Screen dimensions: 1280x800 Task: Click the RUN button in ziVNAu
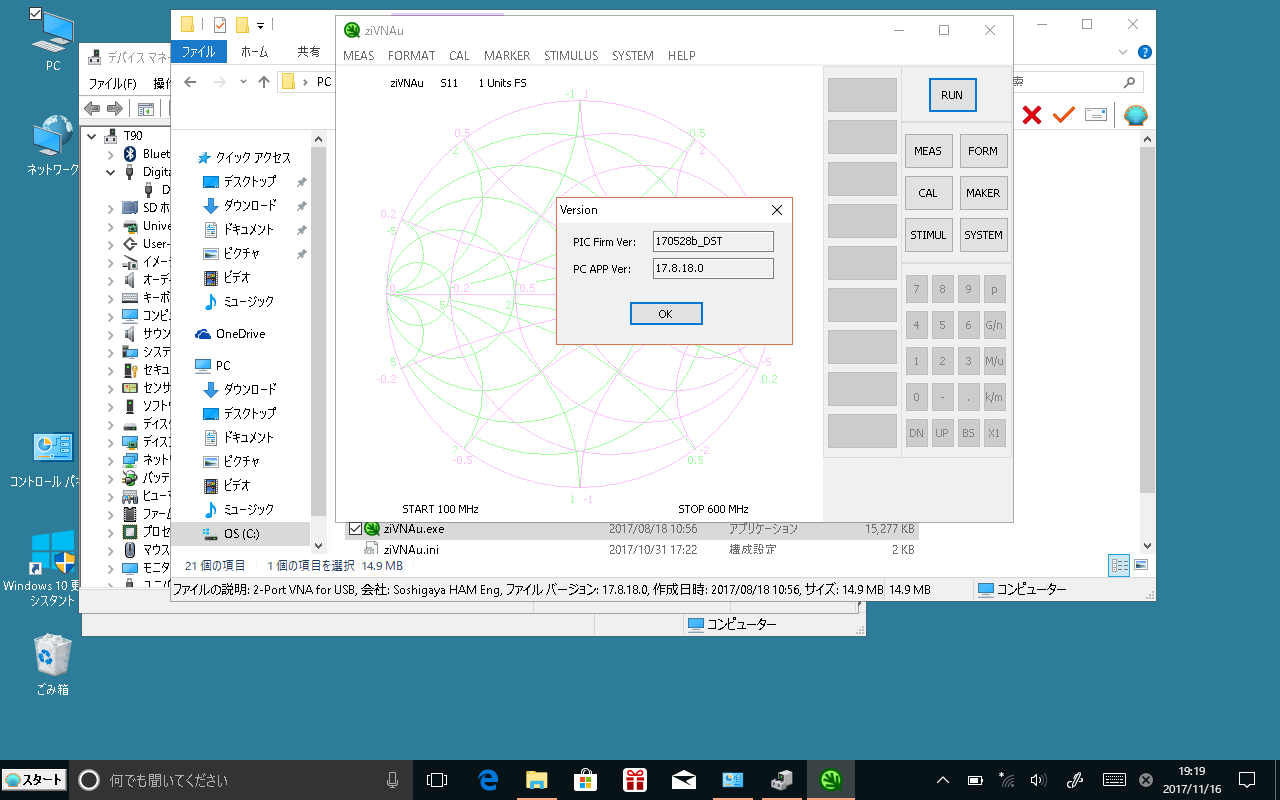(x=952, y=95)
